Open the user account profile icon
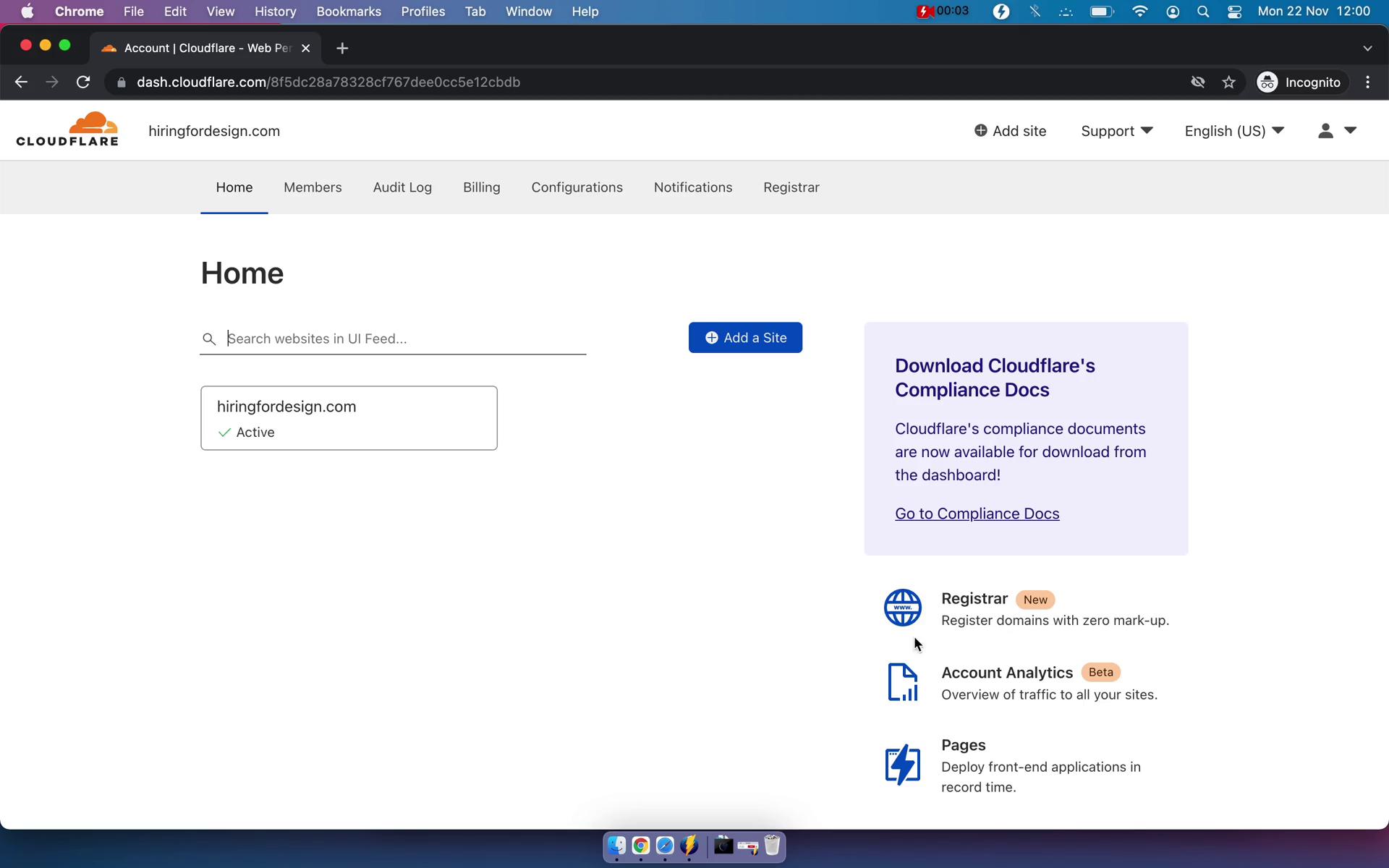The width and height of the screenshot is (1389, 868). 1325,130
